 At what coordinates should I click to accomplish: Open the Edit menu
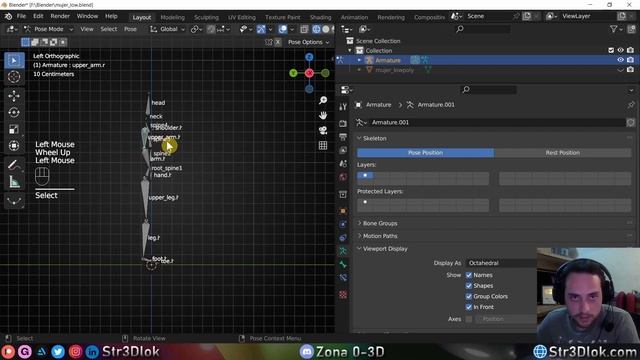pyautogui.click(x=38, y=16)
